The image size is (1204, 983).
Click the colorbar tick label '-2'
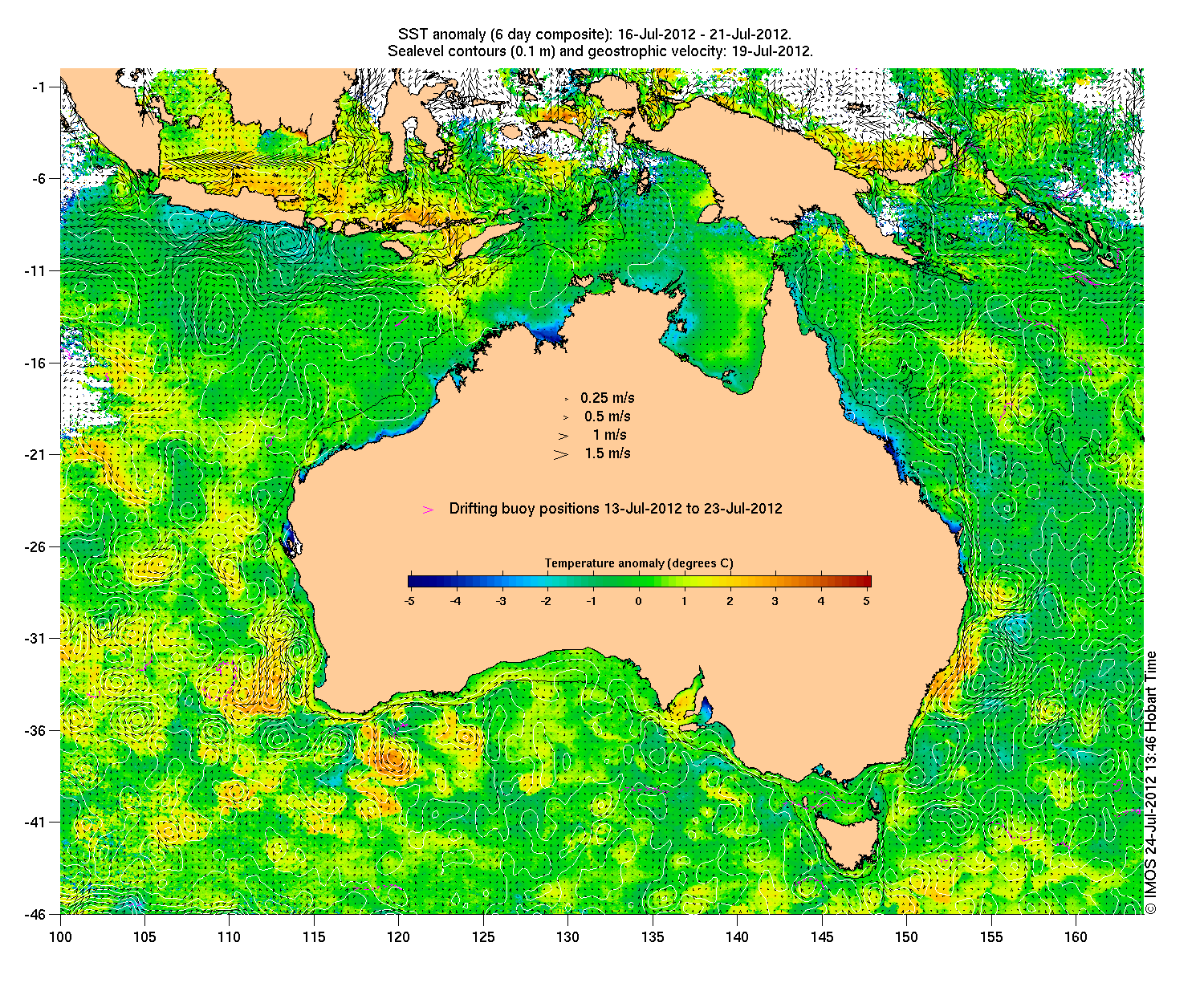pos(547,600)
